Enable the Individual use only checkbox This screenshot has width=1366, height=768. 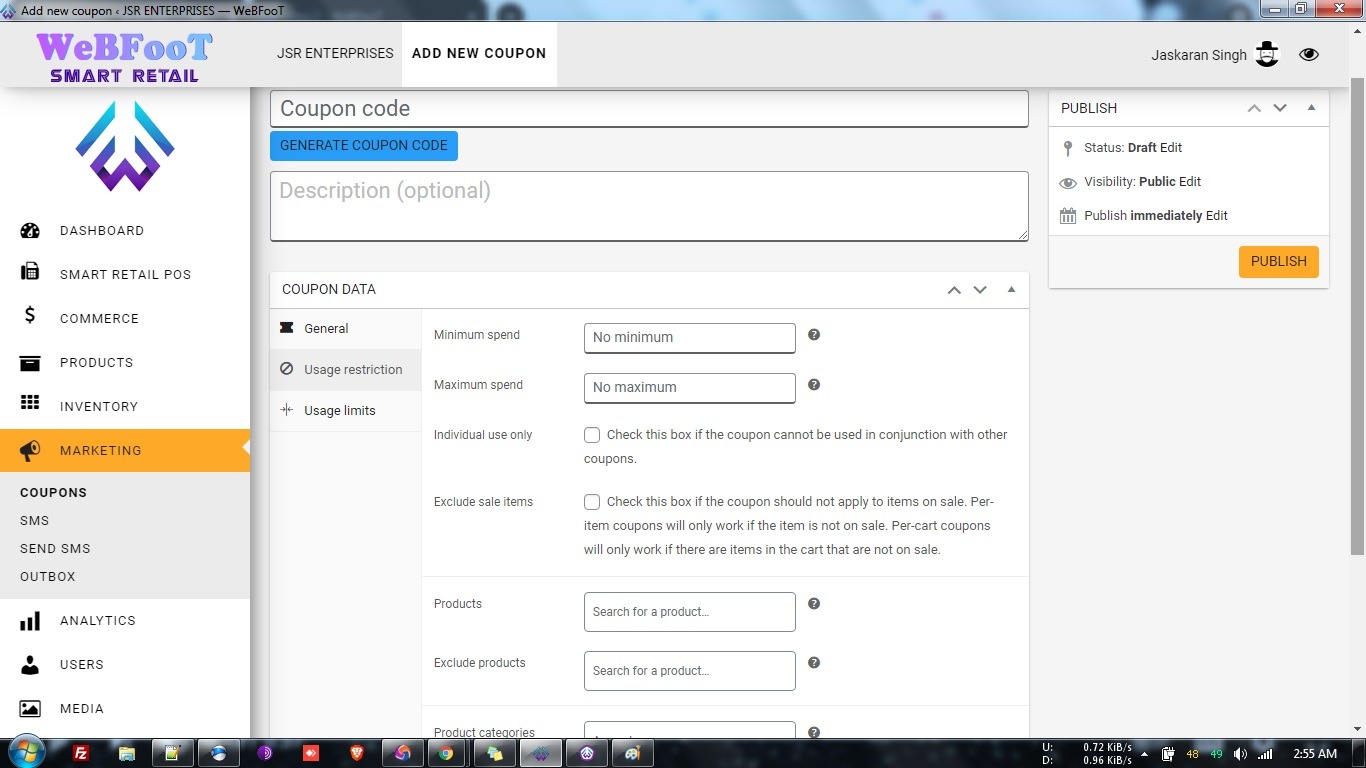592,435
